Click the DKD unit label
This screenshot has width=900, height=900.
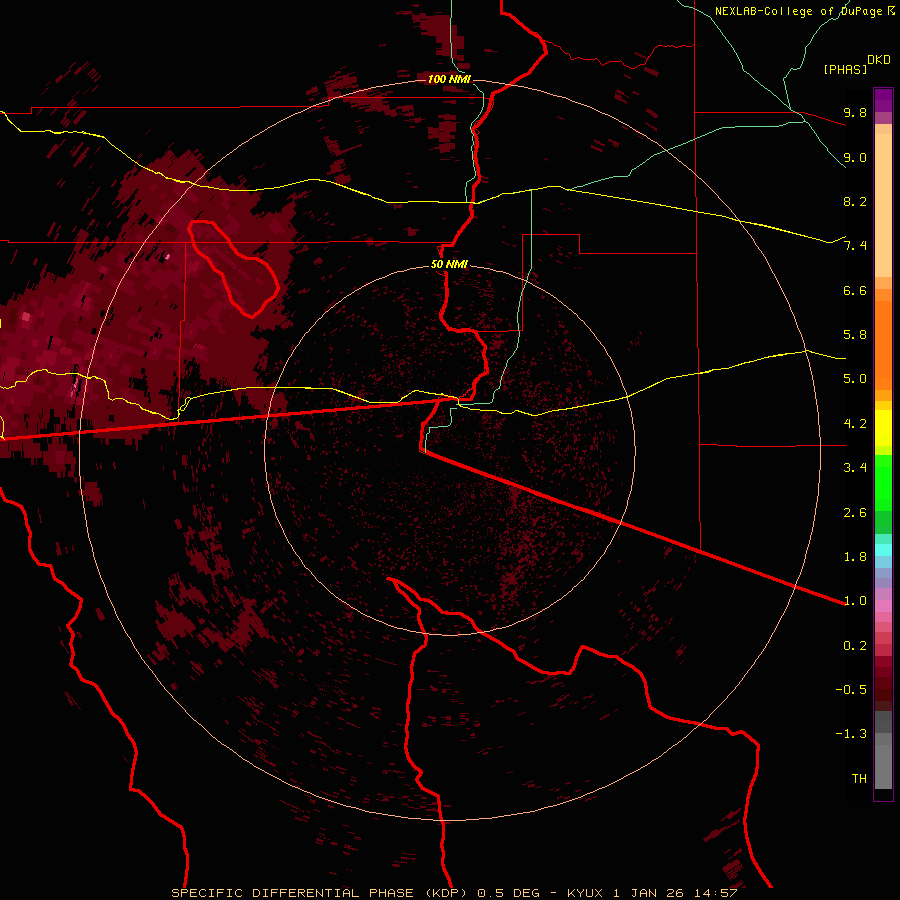click(878, 60)
